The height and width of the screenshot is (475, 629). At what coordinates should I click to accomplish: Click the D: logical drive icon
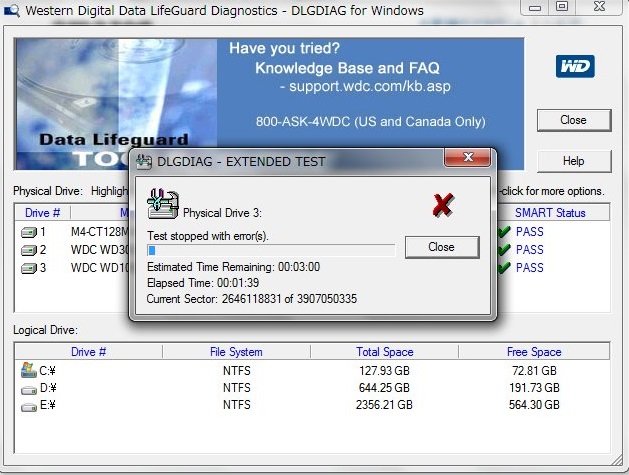tap(29, 390)
